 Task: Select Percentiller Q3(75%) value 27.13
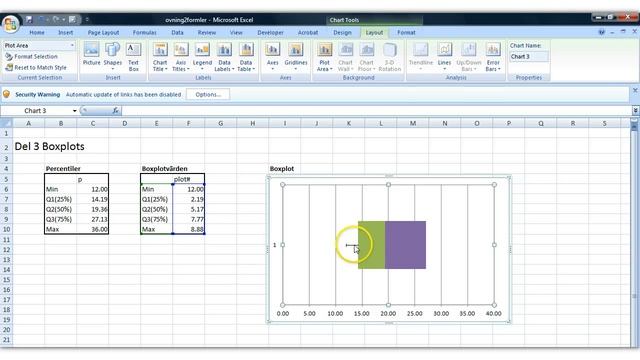click(x=93, y=219)
